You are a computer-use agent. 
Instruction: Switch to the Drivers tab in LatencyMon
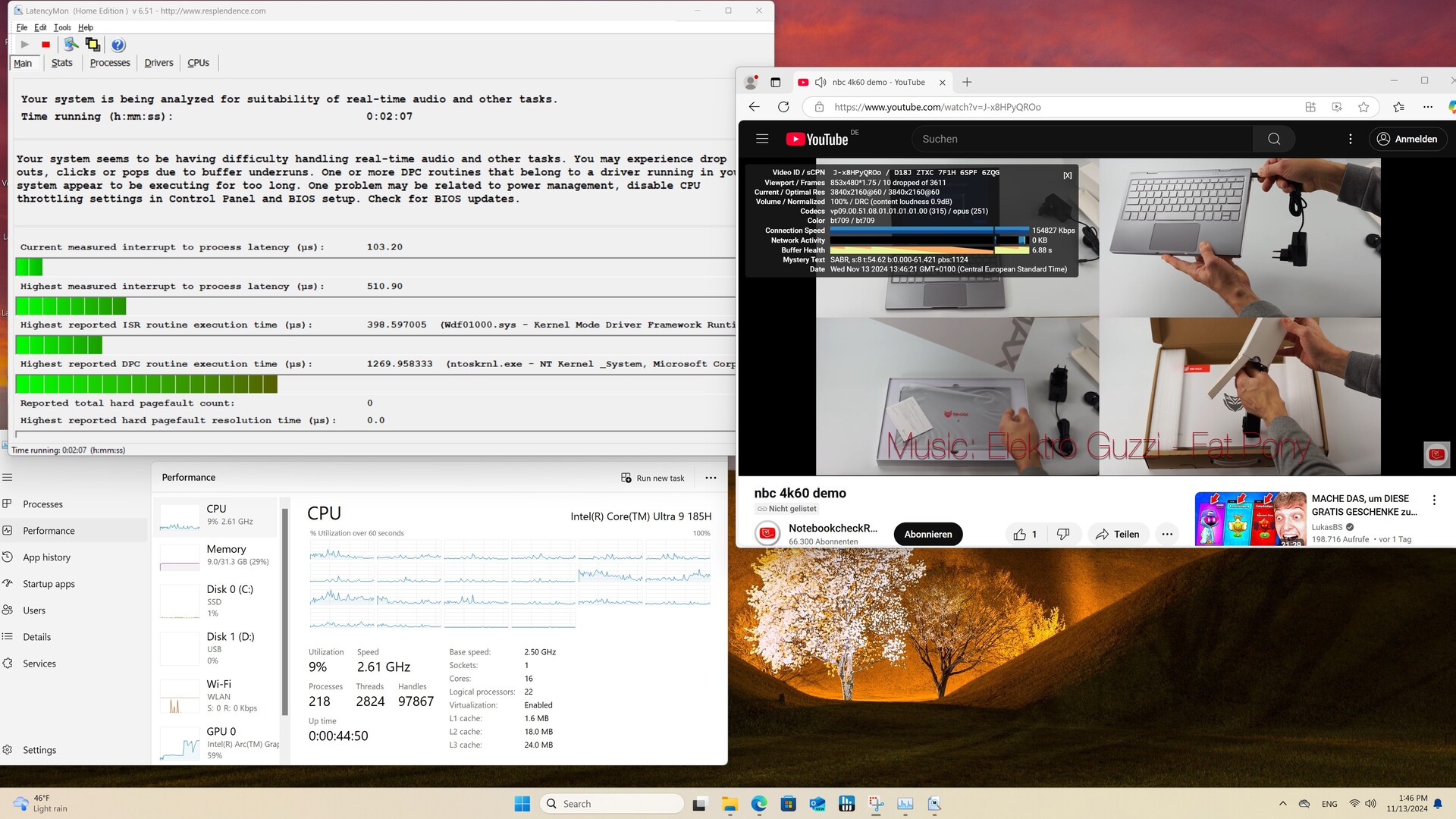tap(158, 63)
